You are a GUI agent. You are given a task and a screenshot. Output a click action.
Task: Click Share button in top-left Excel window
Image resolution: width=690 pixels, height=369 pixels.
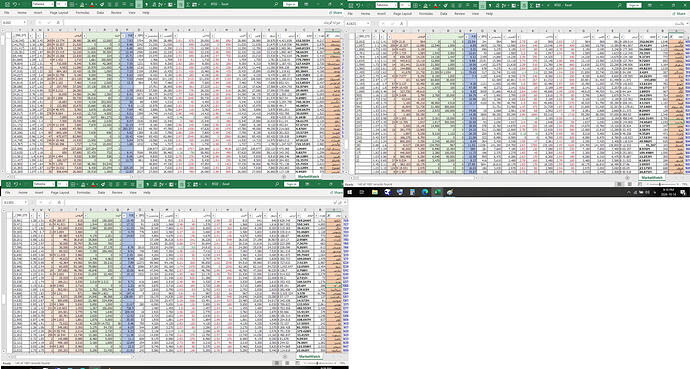[x=335, y=13]
